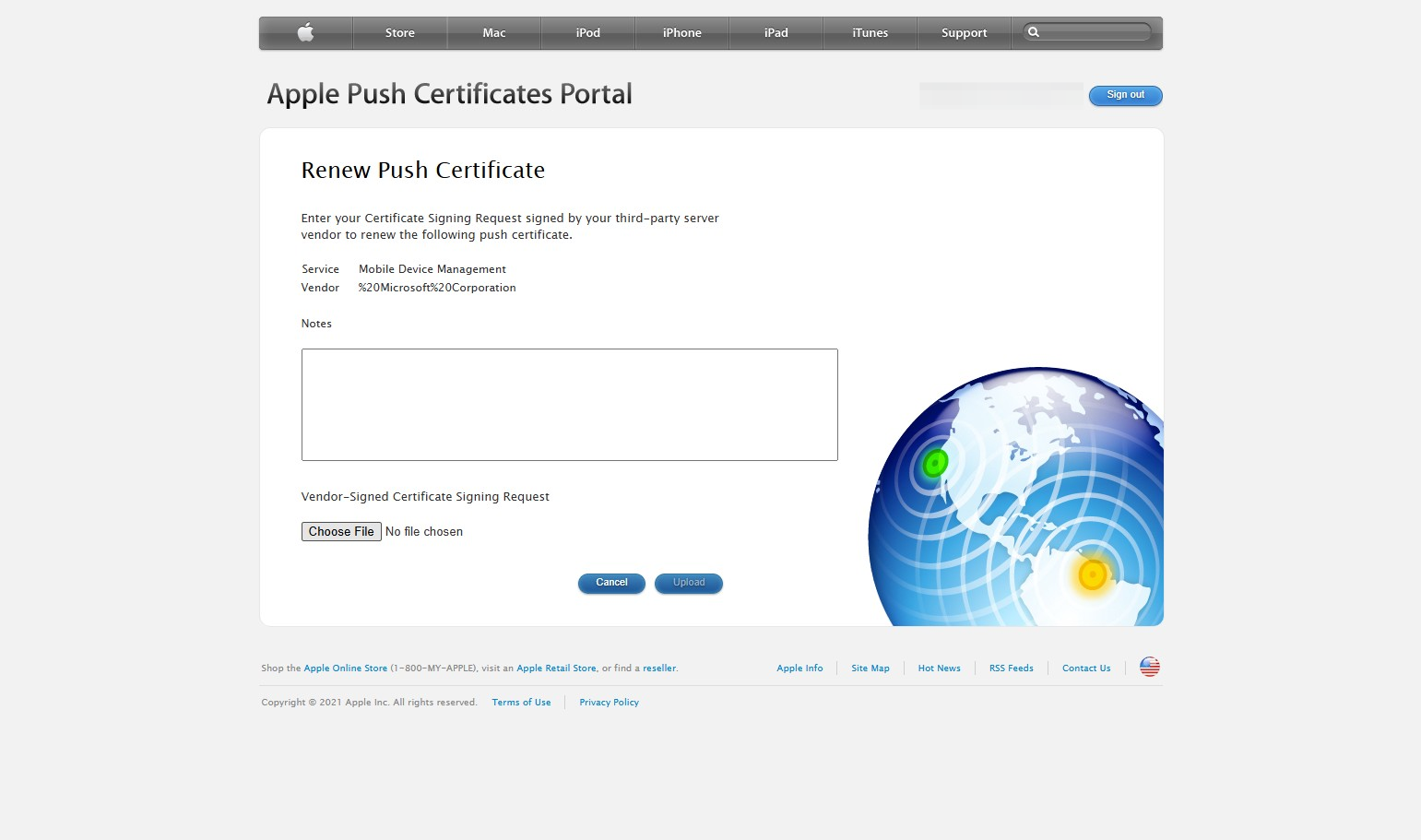Open the Store nav tab
Image resolution: width=1421 pixels, height=840 pixels.
point(400,33)
